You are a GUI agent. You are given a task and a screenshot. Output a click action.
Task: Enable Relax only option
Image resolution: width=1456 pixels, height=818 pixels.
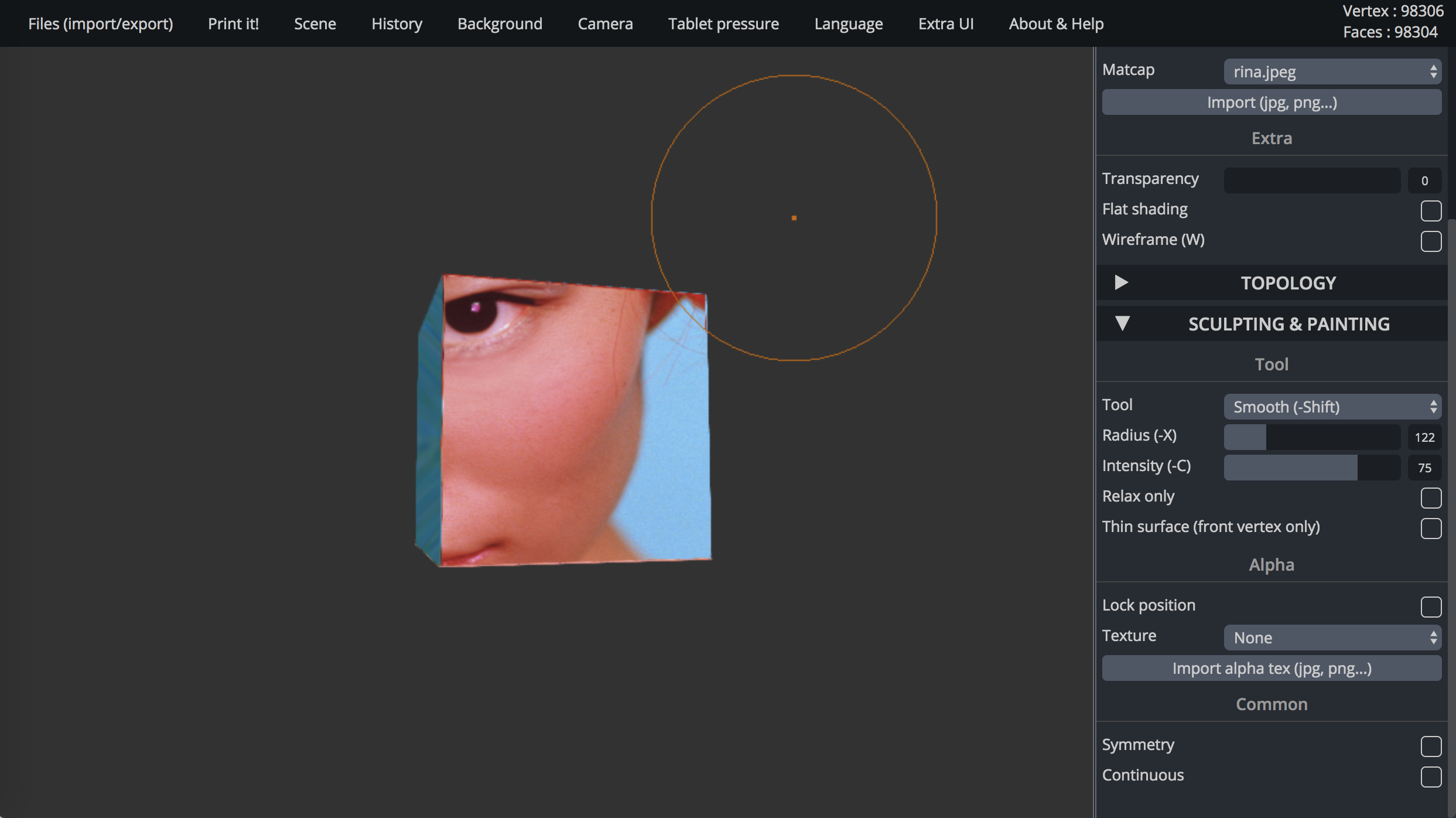(1430, 497)
